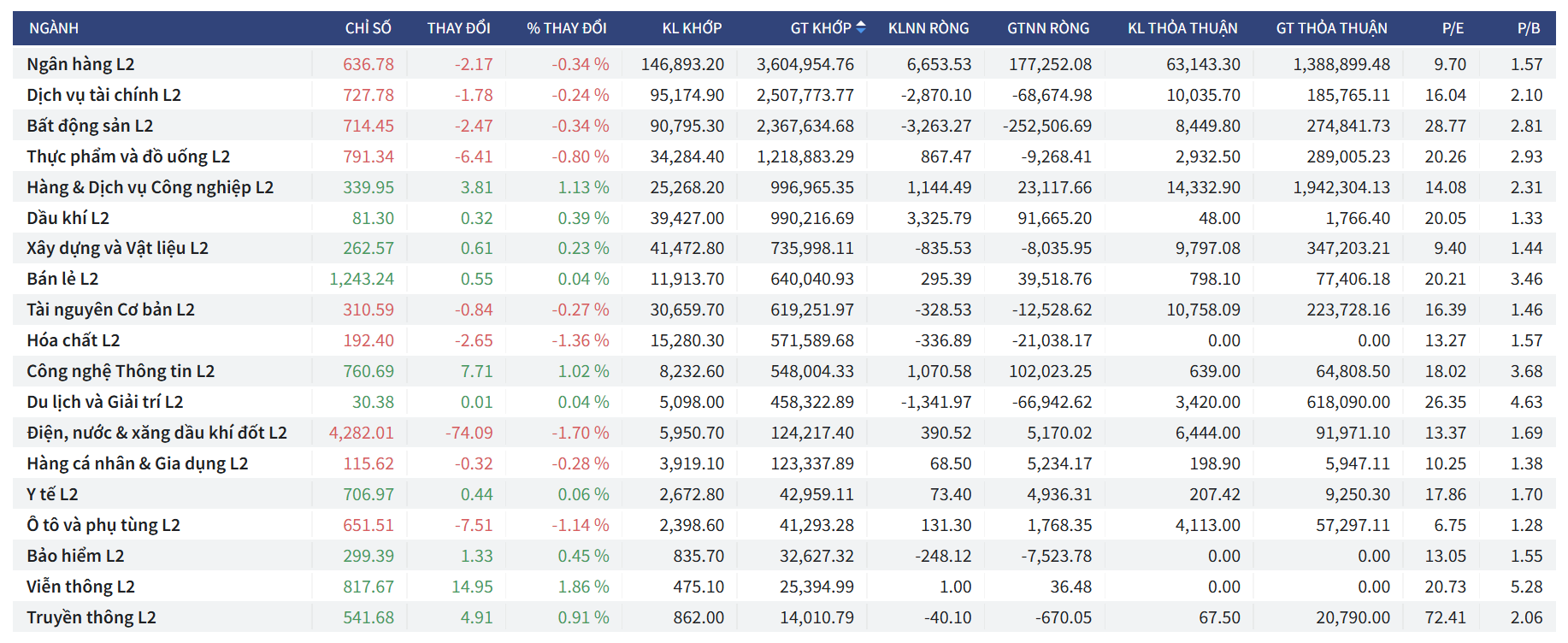Image resolution: width=1568 pixels, height=643 pixels.
Task: Click the P/B column header
Action: (1529, 28)
